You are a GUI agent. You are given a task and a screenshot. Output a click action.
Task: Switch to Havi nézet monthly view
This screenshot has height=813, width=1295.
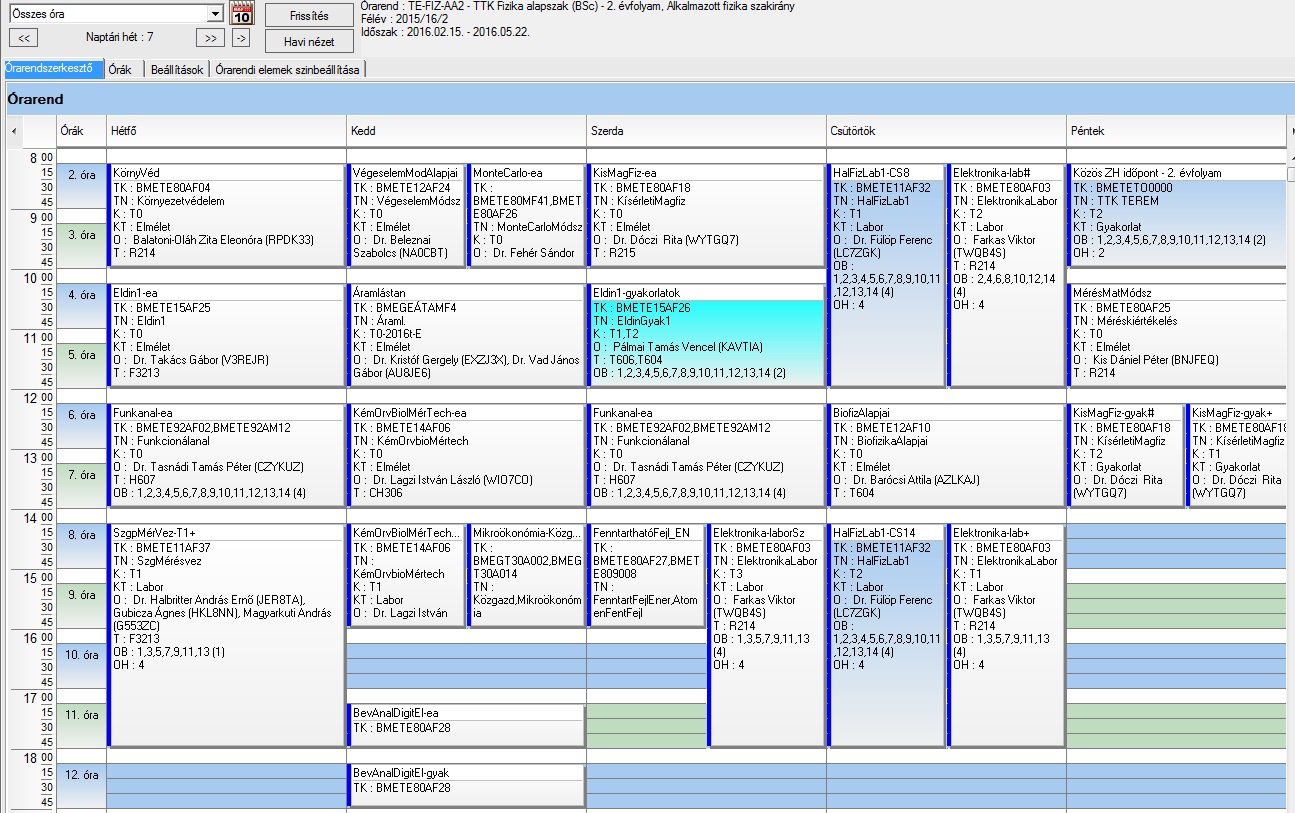(x=309, y=41)
